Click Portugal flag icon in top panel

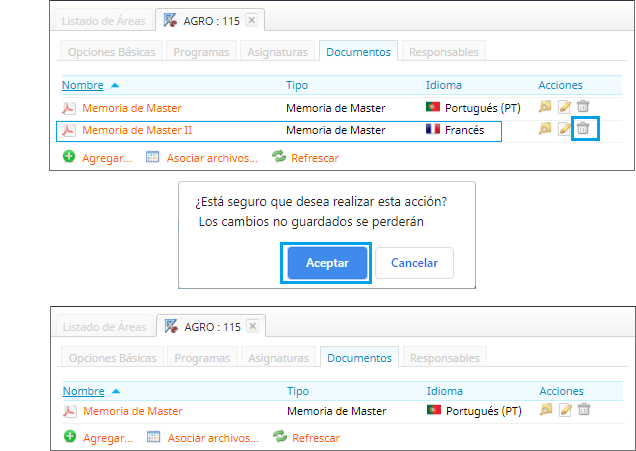[433, 107]
